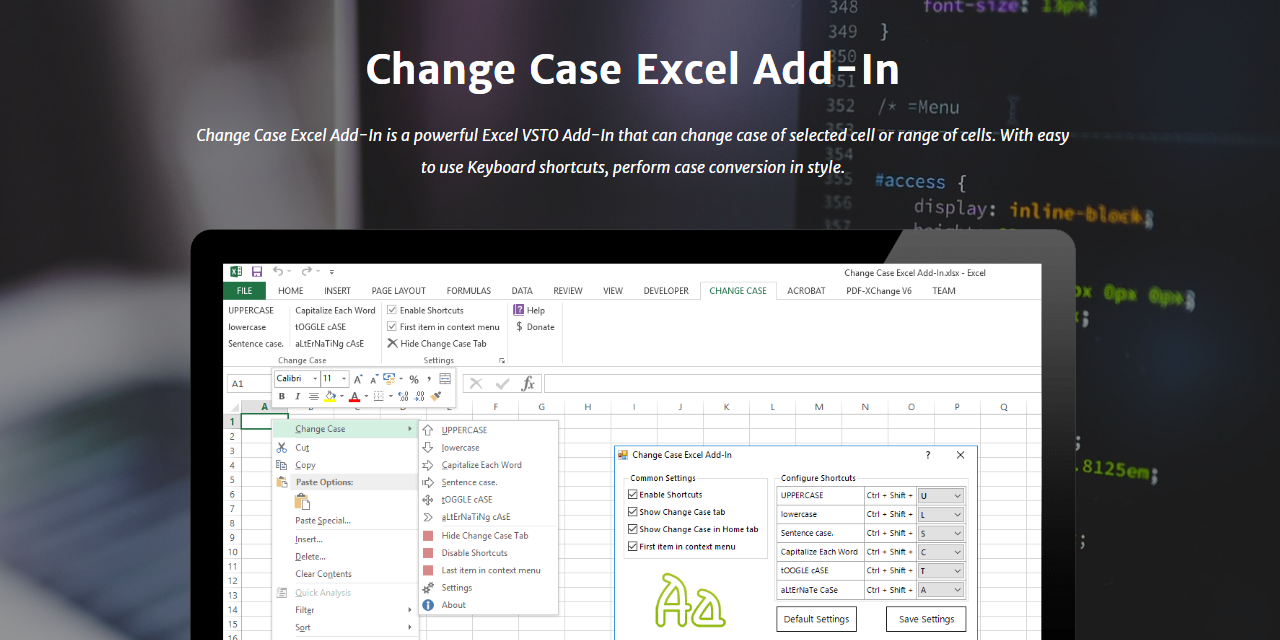Open About from the Change Case submenu
Viewport: 1280px width, 640px height.
(x=454, y=604)
